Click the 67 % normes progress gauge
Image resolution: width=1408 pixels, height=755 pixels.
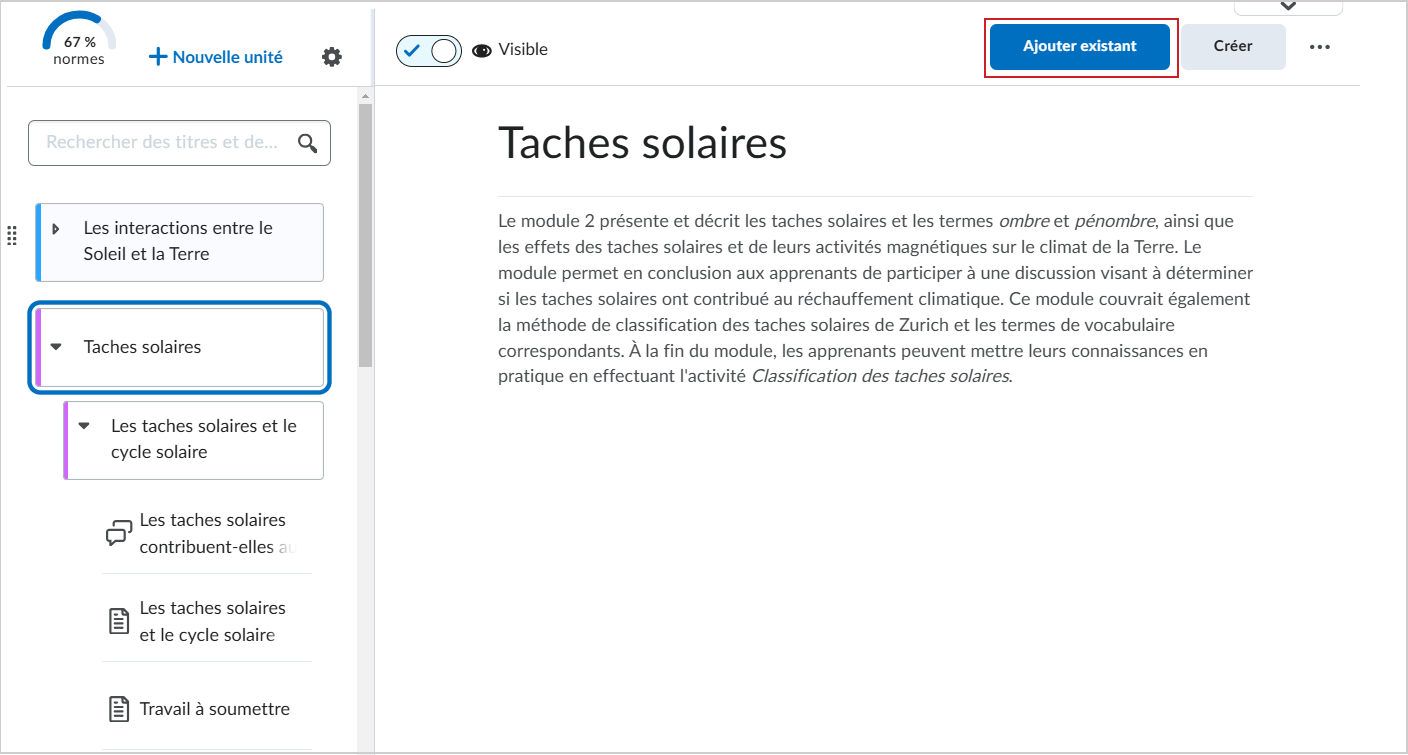pos(79,40)
